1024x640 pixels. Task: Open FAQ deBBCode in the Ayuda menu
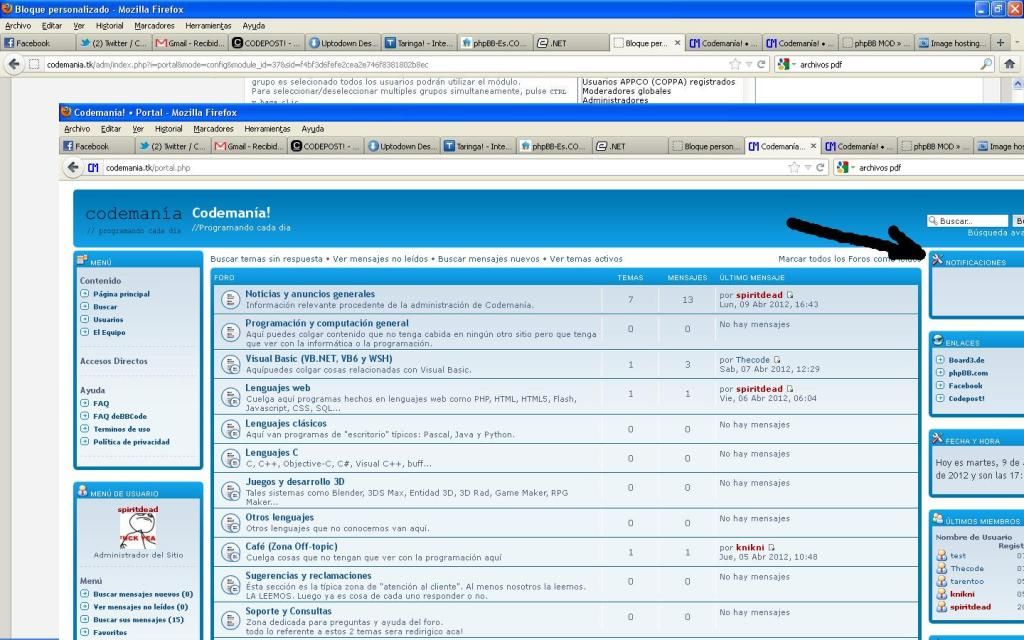click(x=120, y=416)
